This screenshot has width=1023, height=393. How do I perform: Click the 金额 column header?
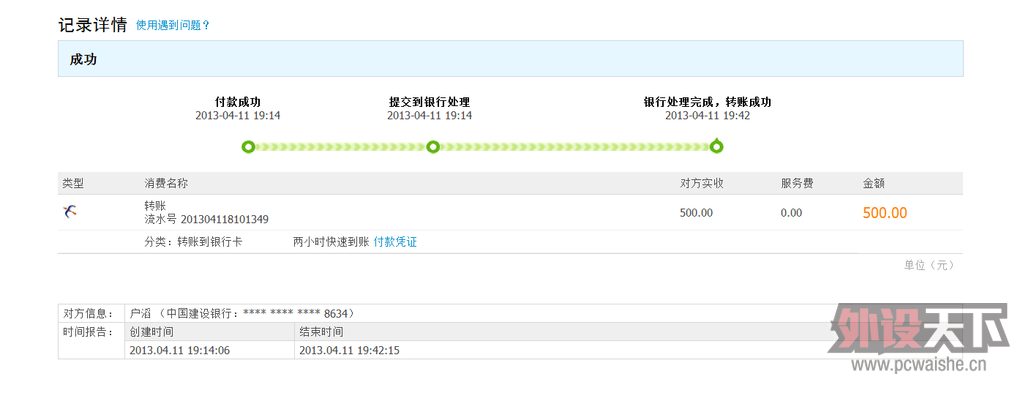click(x=874, y=183)
